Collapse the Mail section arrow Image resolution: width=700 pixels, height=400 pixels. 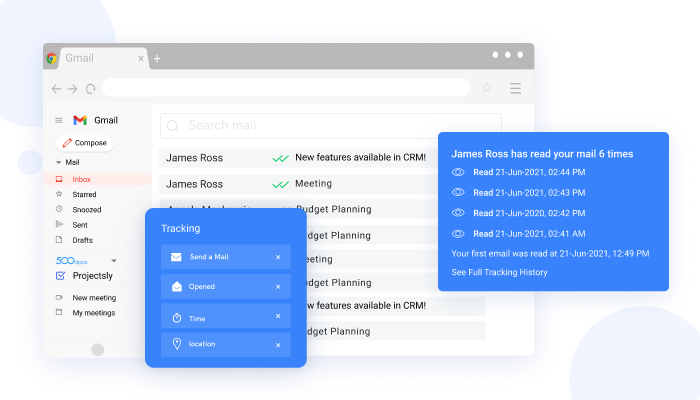coord(58,162)
